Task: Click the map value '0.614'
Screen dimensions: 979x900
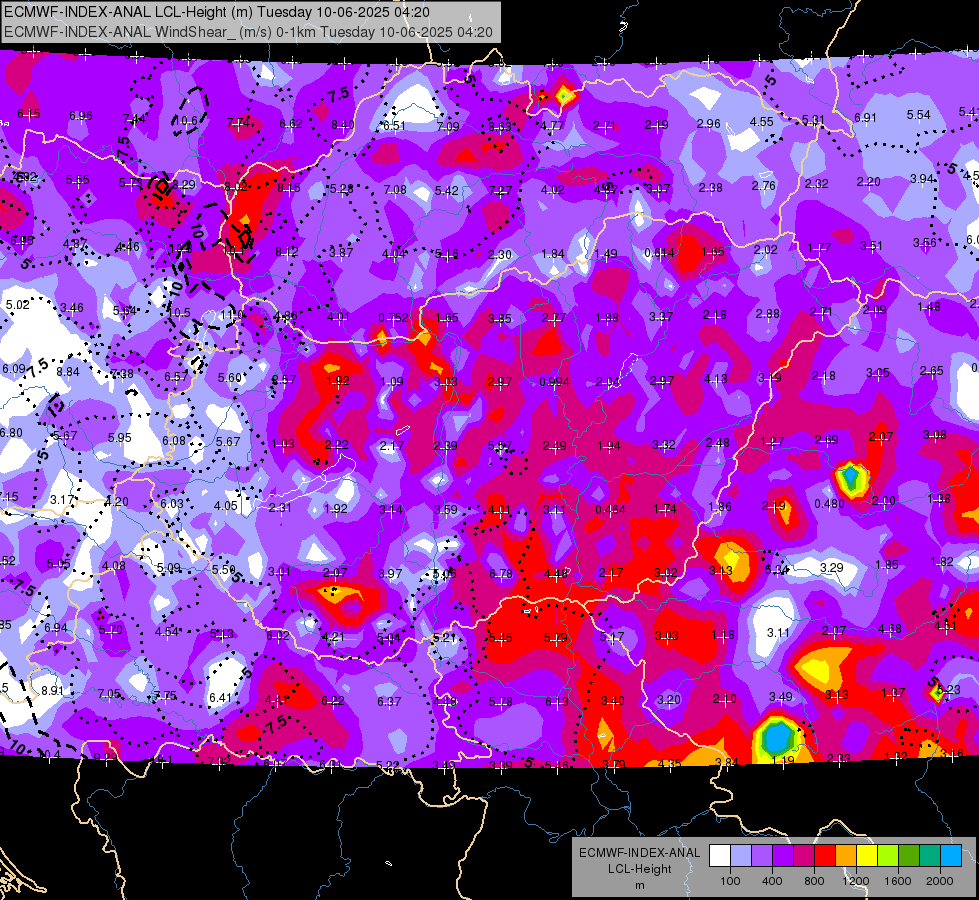Action: tap(659, 252)
